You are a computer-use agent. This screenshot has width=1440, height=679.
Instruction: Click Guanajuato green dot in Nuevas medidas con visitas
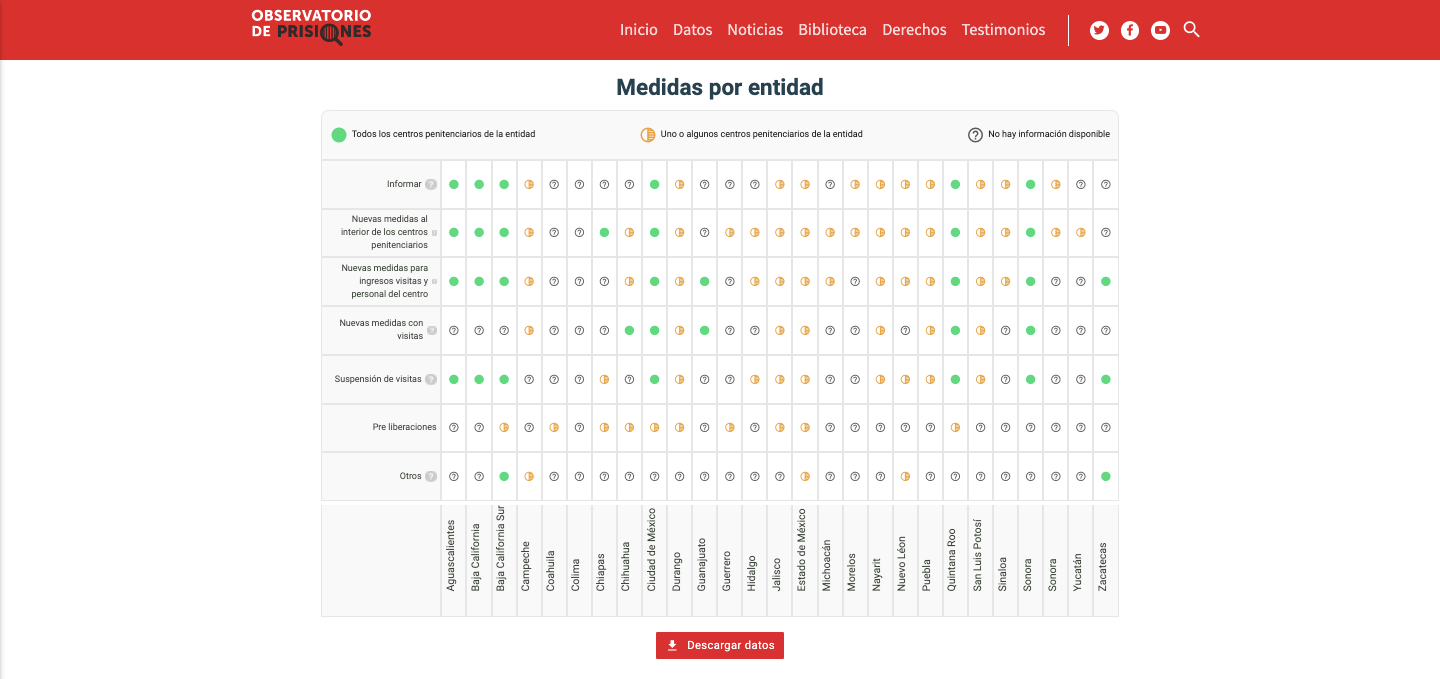pyautogui.click(x=704, y=330)
